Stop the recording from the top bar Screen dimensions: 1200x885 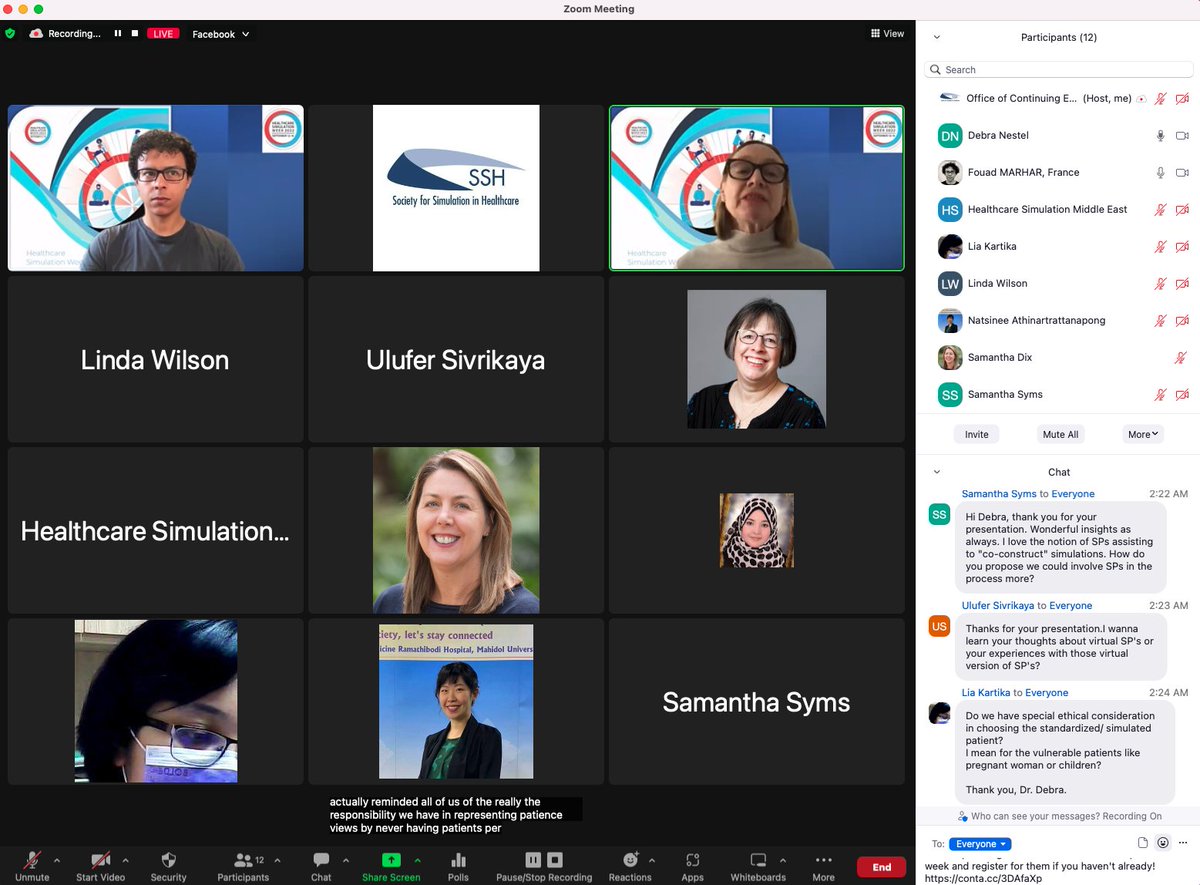pos(135,33)
